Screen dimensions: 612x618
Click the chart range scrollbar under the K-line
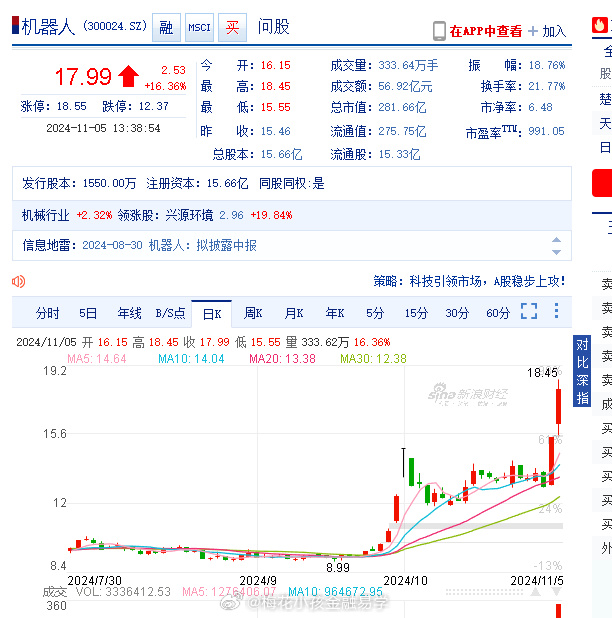click(x=485, y=592)
